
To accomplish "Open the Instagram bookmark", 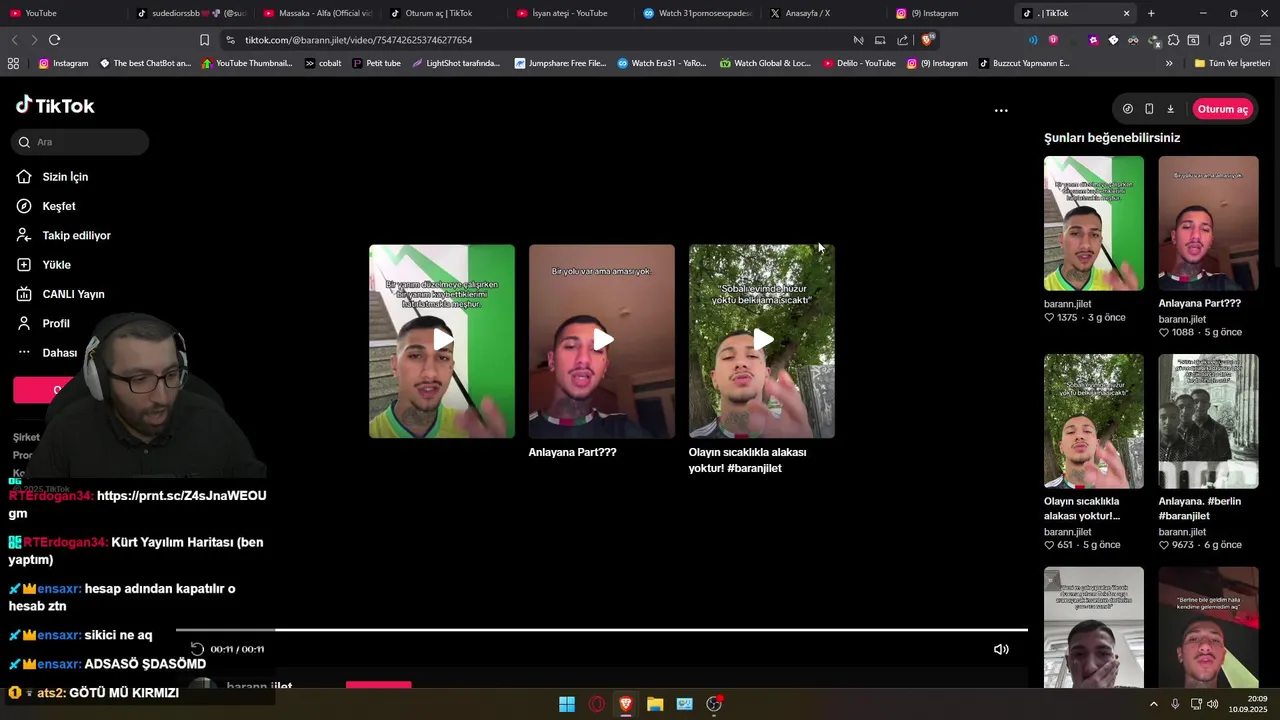I will [63, 63].
